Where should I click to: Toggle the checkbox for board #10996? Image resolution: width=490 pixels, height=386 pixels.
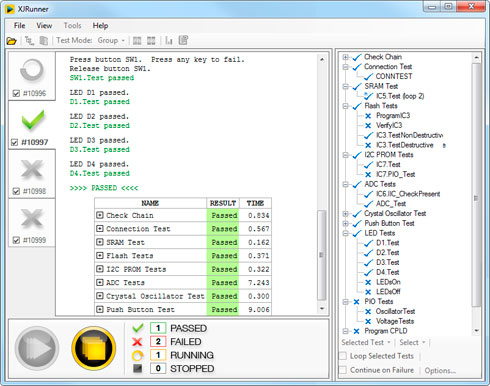(16, 93)
